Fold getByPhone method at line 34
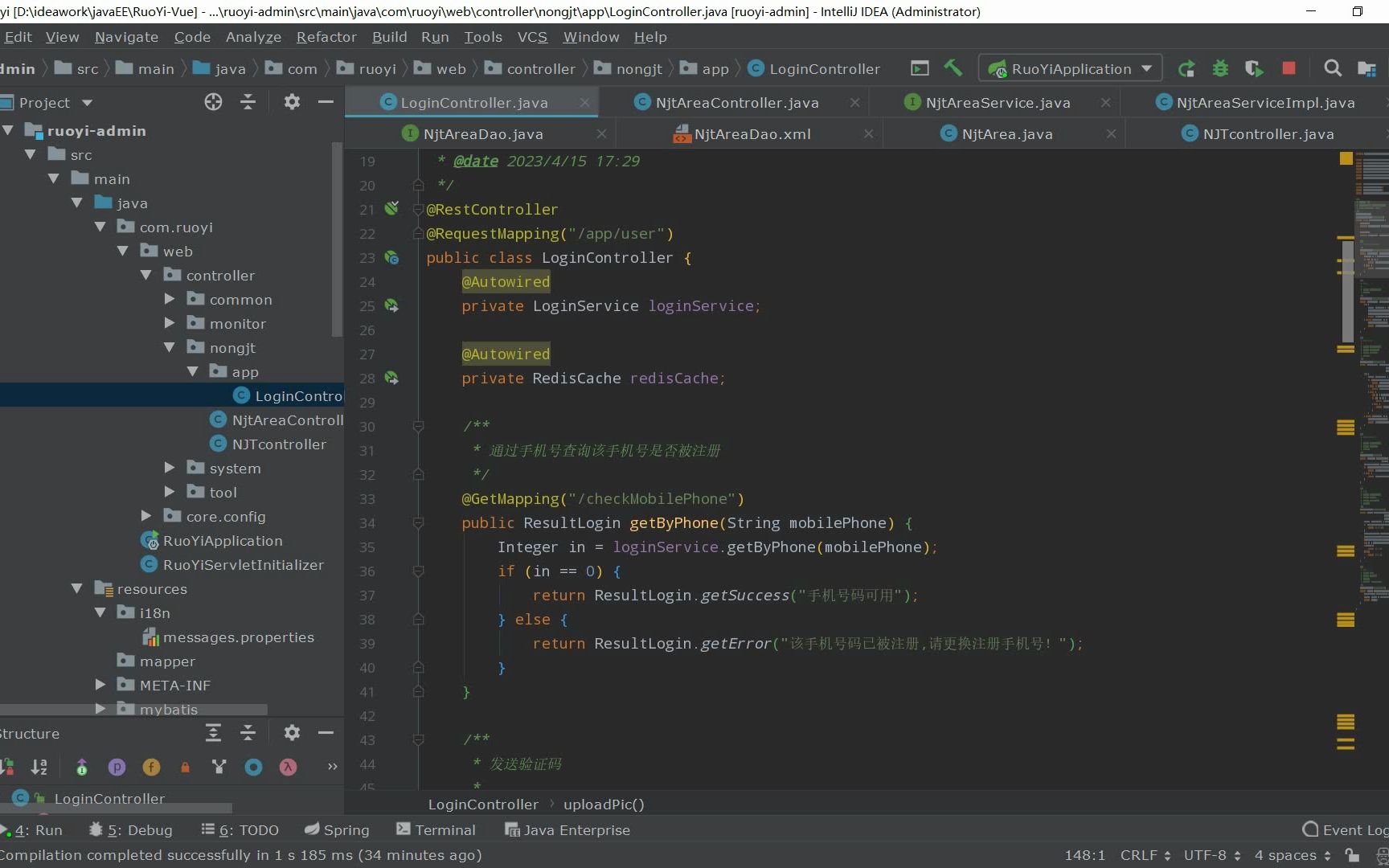 point(418,523)
